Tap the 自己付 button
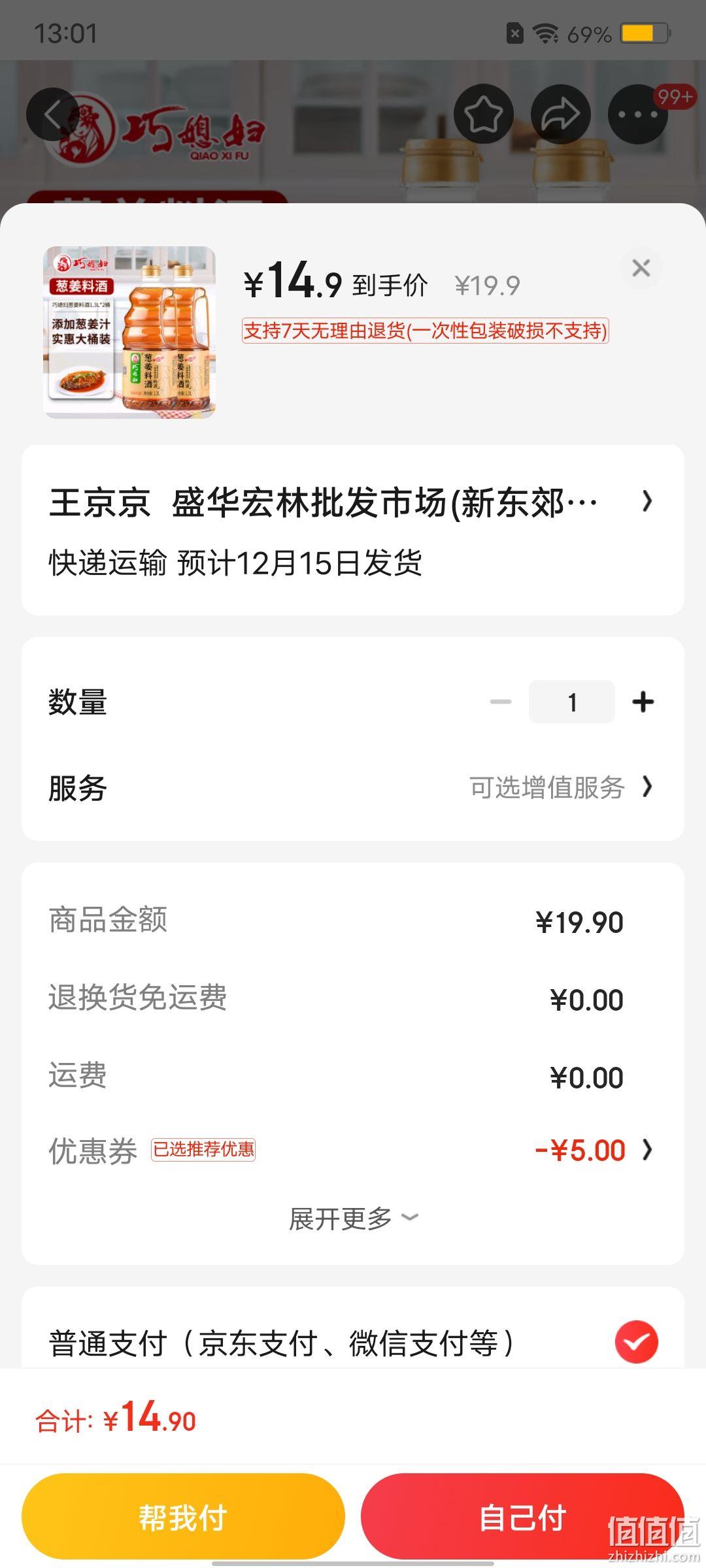Image resolution: width=706 pixels, height=1568 pixels. [x=522, y=1517]
